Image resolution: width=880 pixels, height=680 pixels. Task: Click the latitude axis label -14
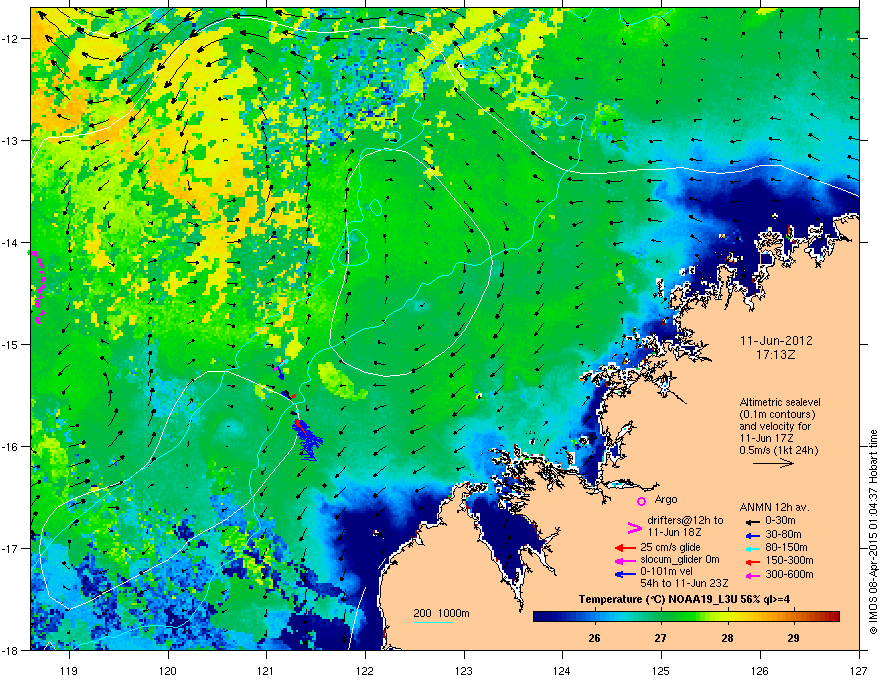click(10, 243)
